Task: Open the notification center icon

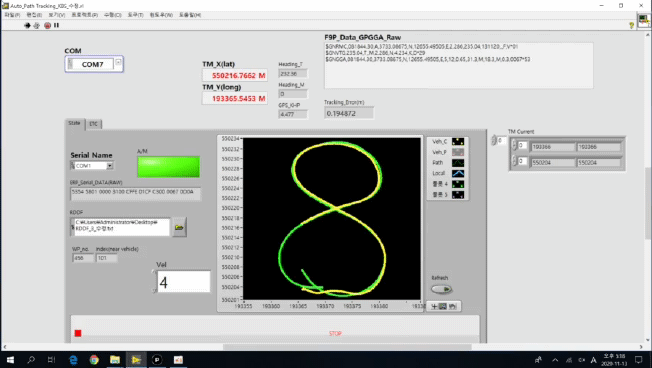Action: [x=639, y=360]
